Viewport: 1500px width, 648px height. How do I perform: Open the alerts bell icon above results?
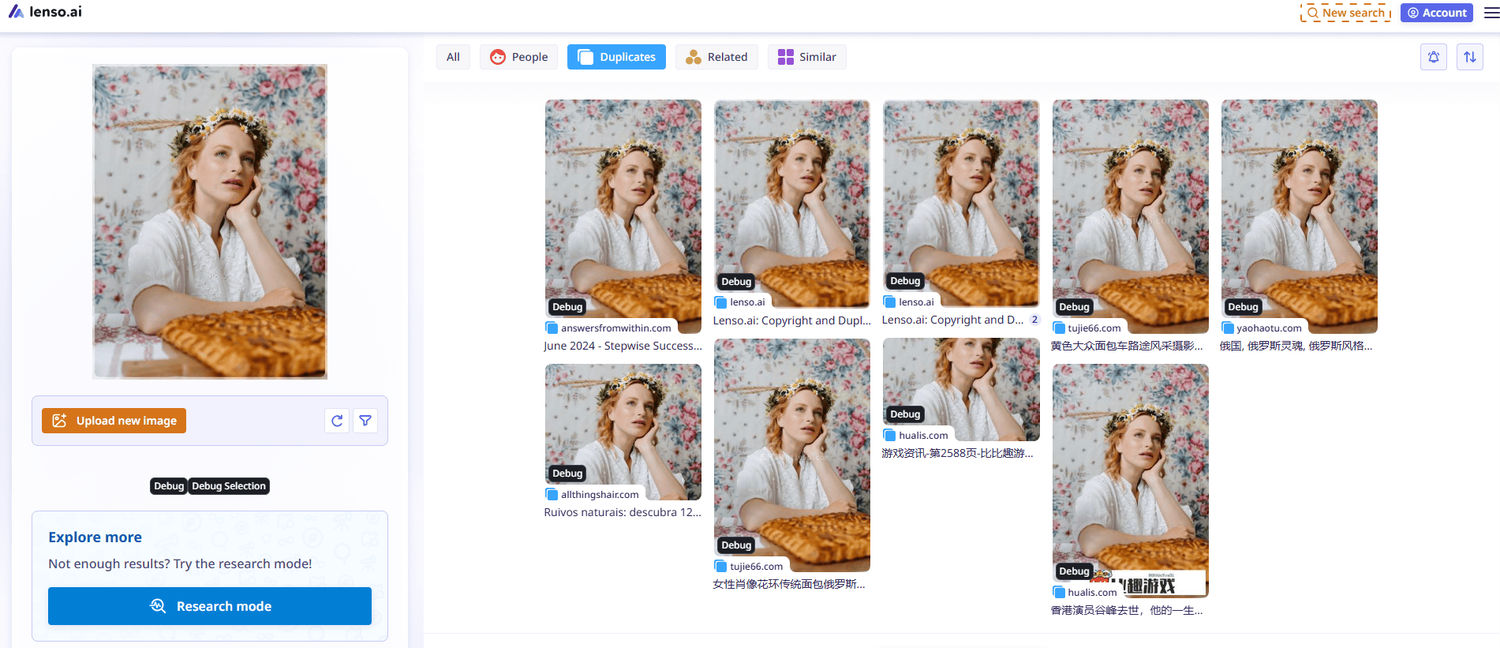1433,57
